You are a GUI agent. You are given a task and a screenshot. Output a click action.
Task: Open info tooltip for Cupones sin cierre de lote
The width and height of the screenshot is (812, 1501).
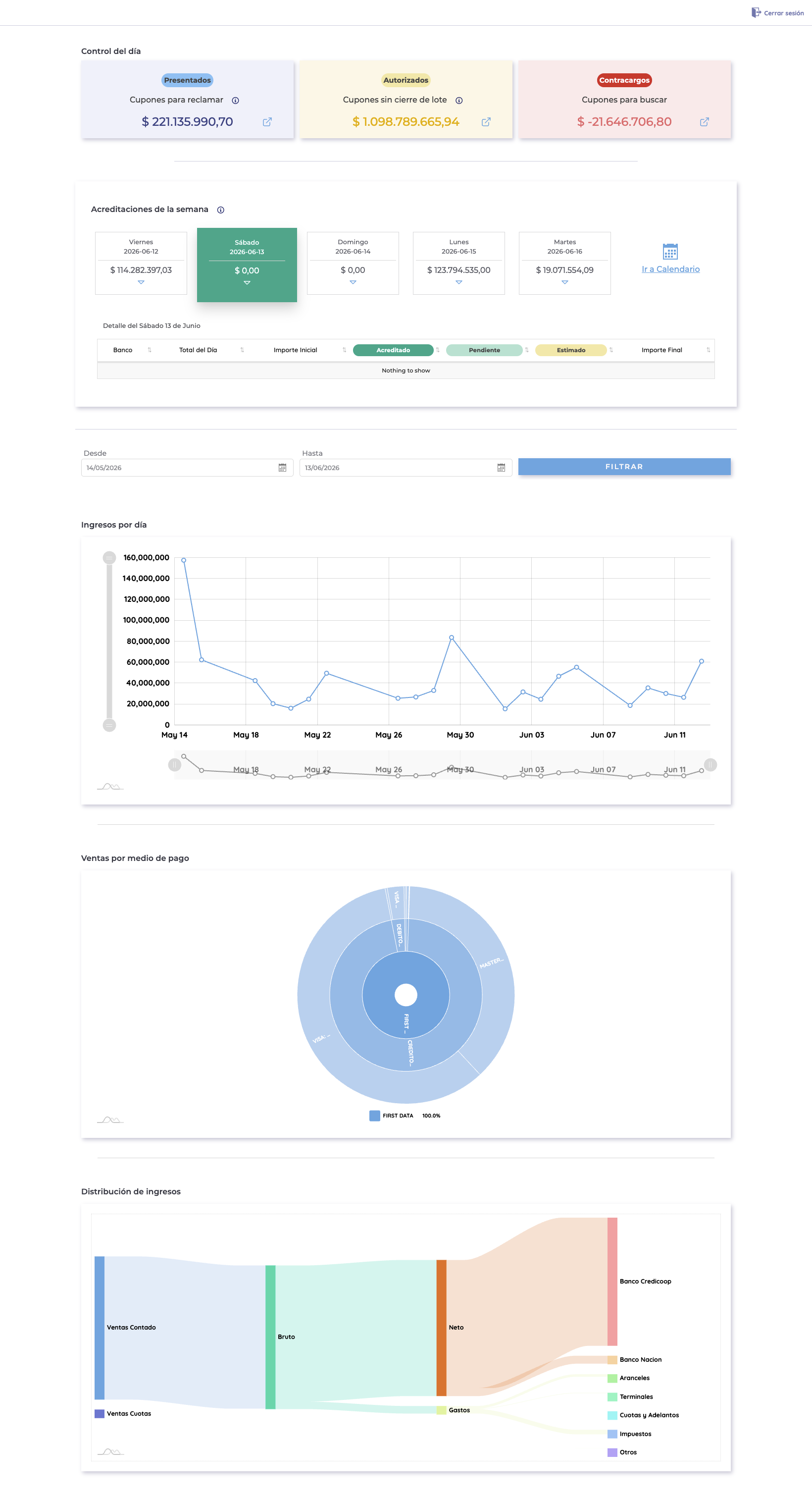459,100
